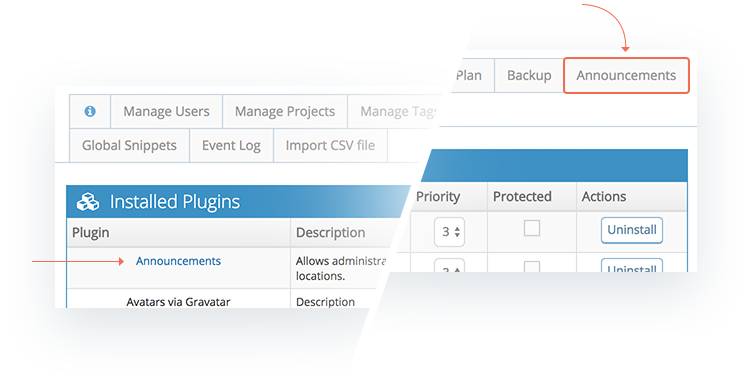
Task: Open the Manage Projects tab
Action: coord(285,111)
